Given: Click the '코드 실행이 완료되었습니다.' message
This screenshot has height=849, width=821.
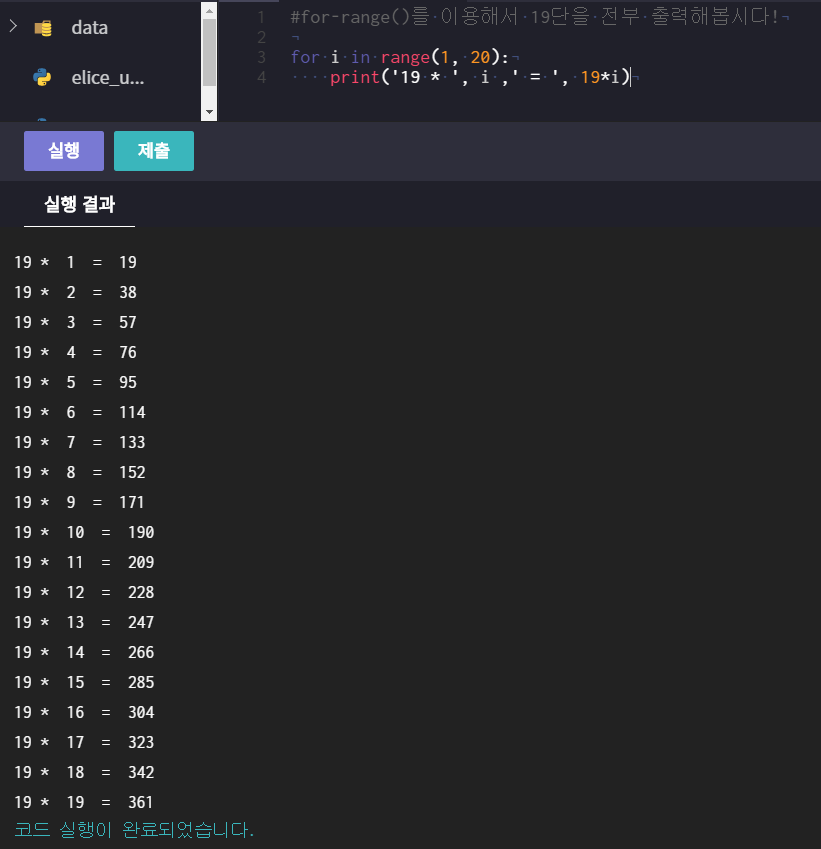Looking at the screenshot, I should pos(134,830).
